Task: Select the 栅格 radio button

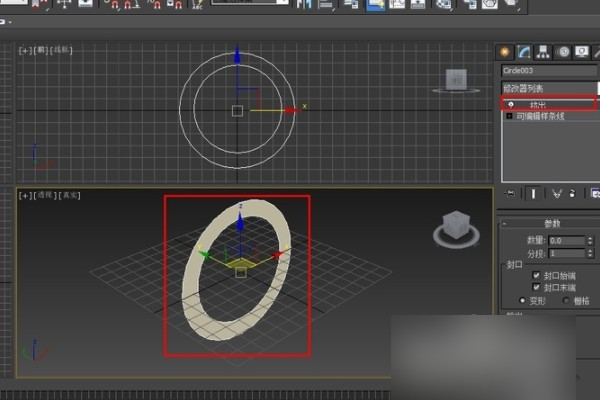Action: [x=566, y=300]
